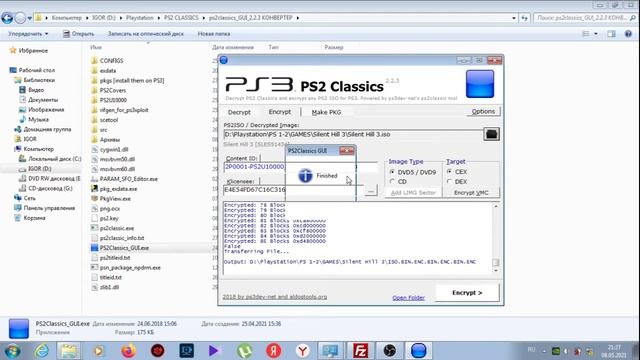Select the DVD5 / DVD9 image type
This screenshot has height=360, width=640.
(413, 172)
